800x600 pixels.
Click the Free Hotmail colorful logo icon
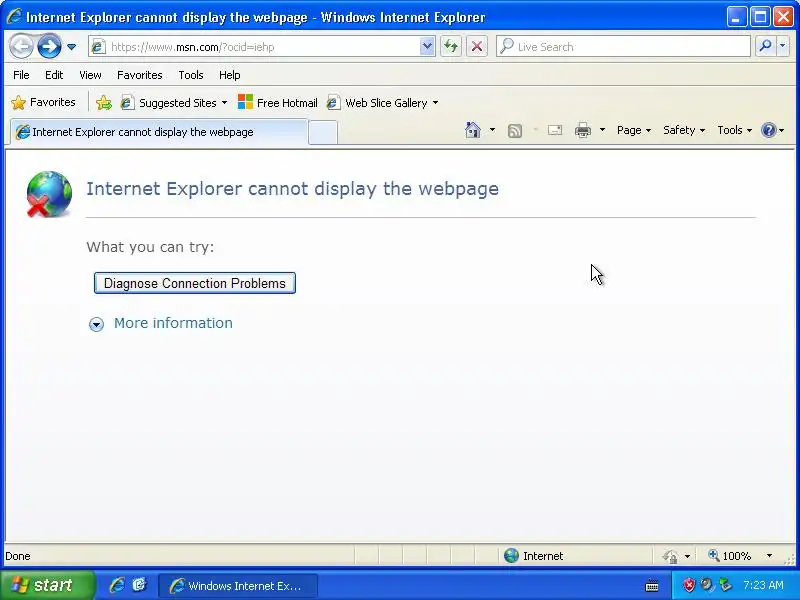click(x=245, y=102)
